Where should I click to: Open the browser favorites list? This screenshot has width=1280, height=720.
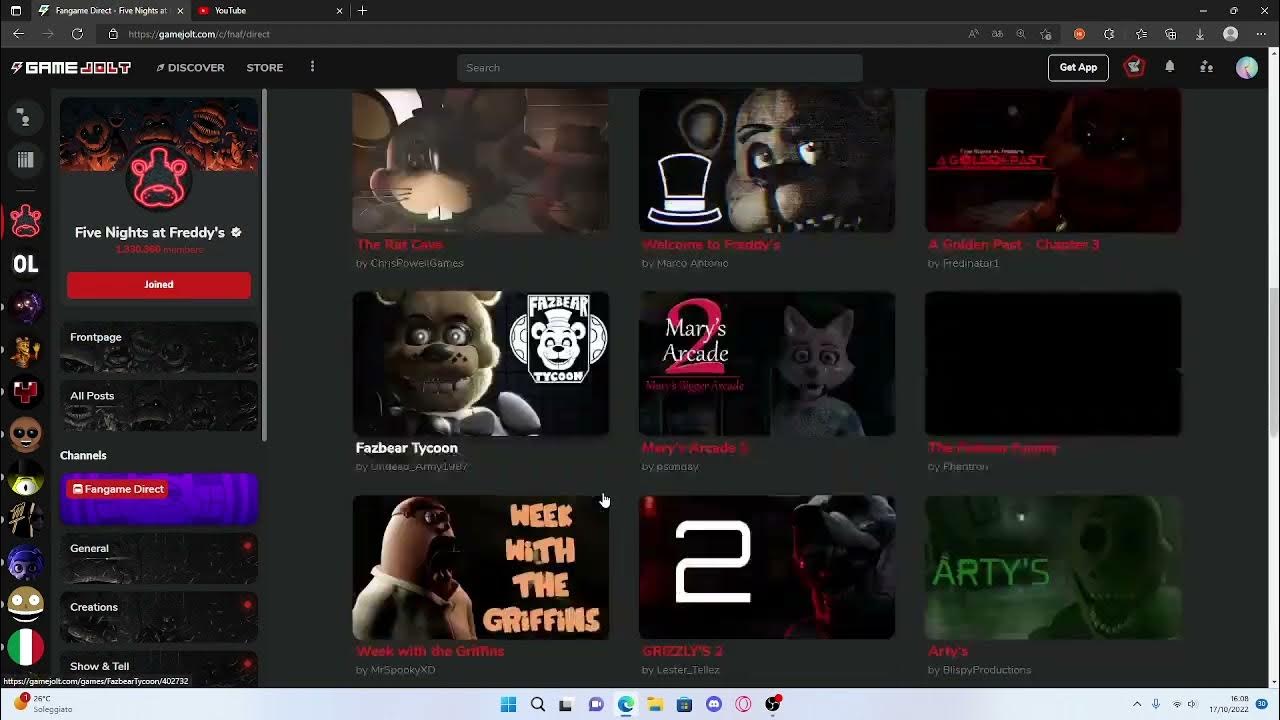(1141, 34)
